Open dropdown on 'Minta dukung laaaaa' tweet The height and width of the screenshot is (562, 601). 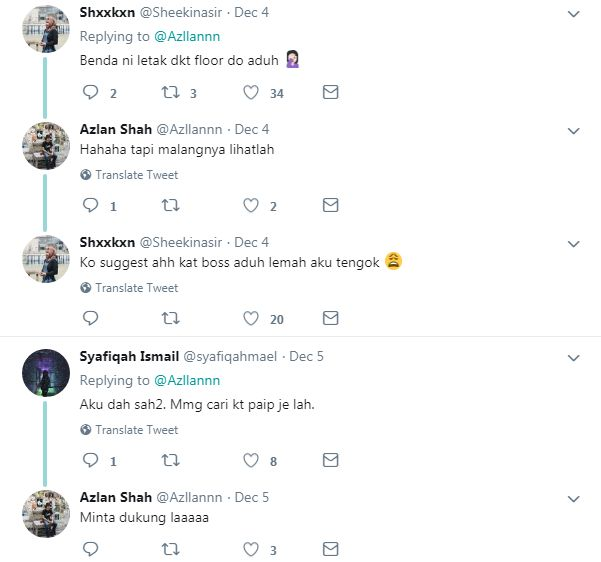[573, 499]
